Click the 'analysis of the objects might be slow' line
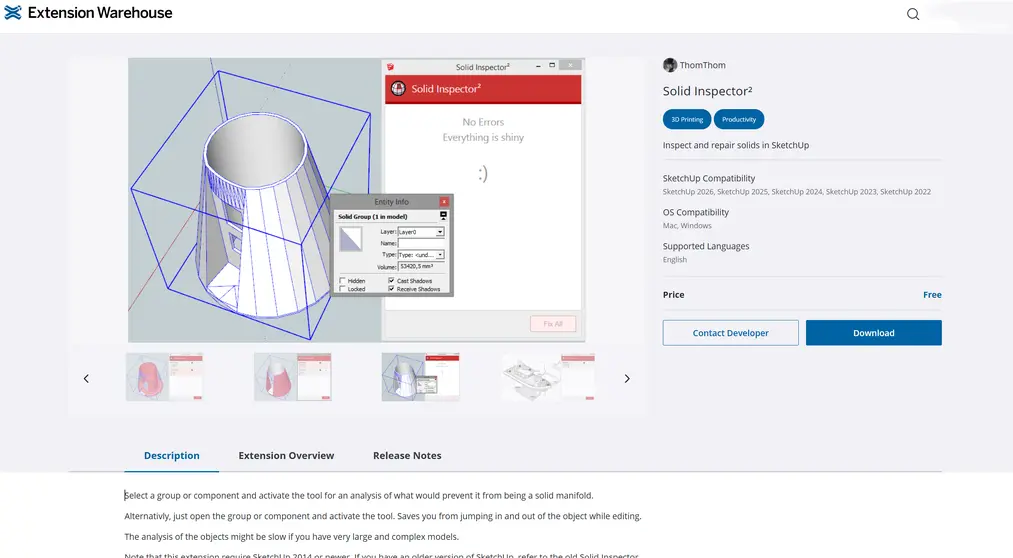The image size is (1013, 558). (x=291, y=537)
